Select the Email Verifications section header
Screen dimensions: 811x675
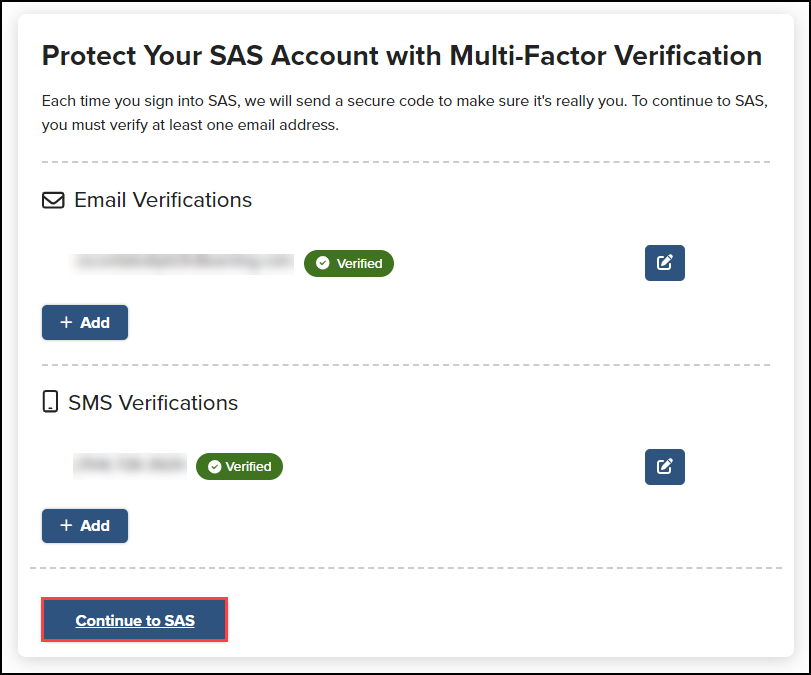(162, 200)
